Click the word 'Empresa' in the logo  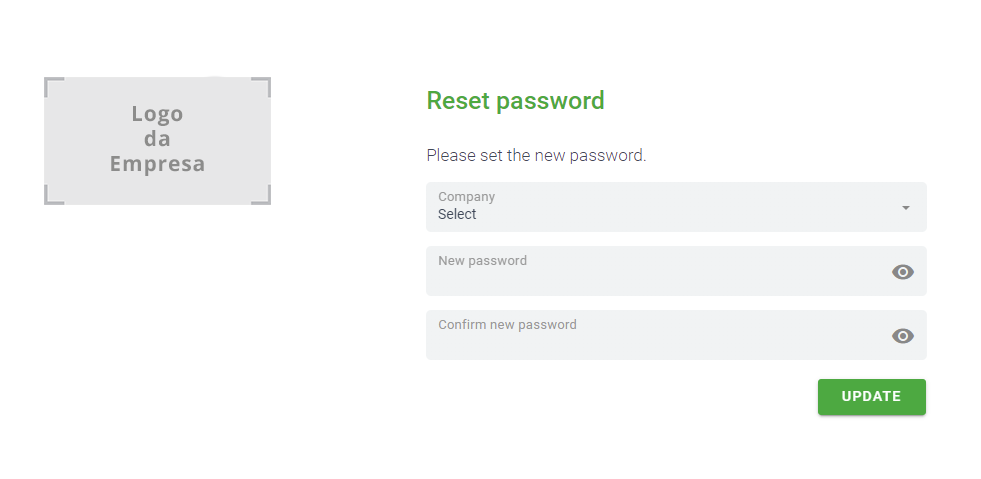[157, 164]
